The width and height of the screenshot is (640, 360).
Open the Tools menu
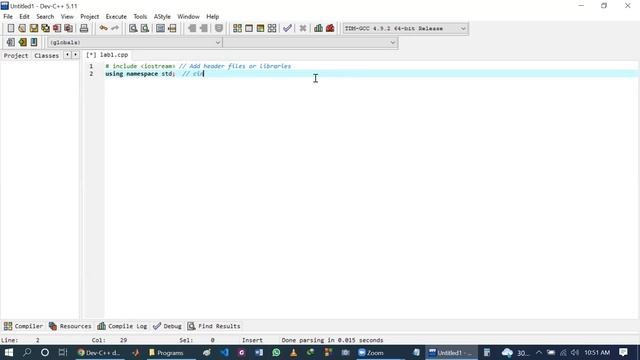(140, 17)
